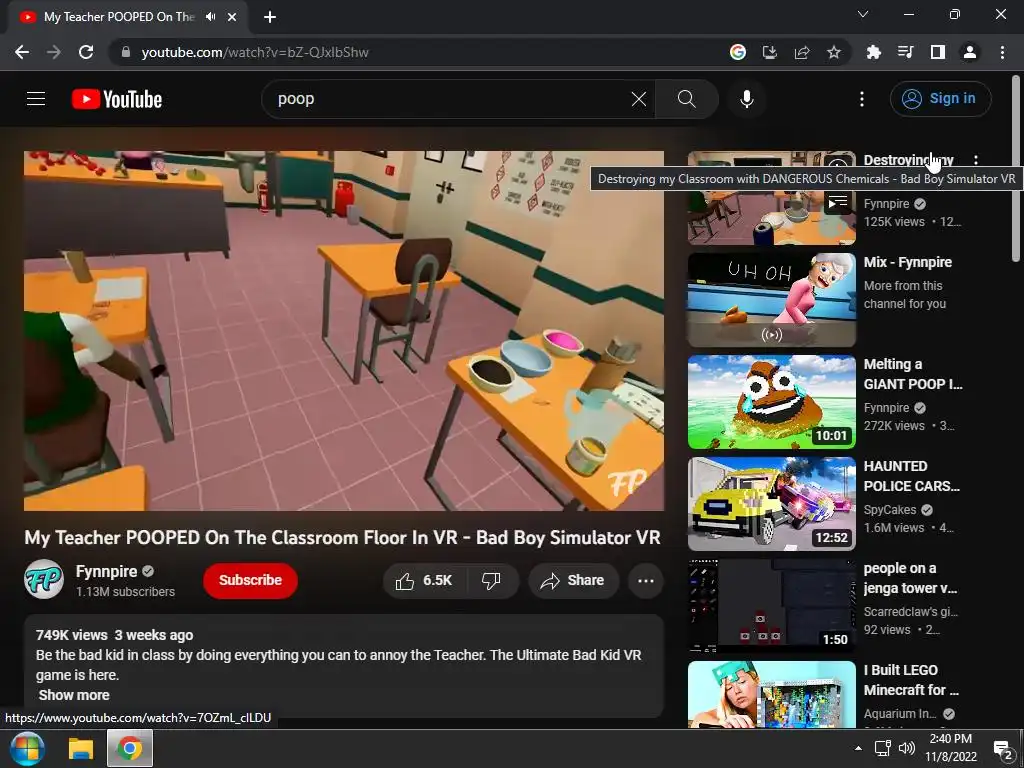Bookmark this page with star
This screenshot has width=1024, height=768.
(834, 52)
